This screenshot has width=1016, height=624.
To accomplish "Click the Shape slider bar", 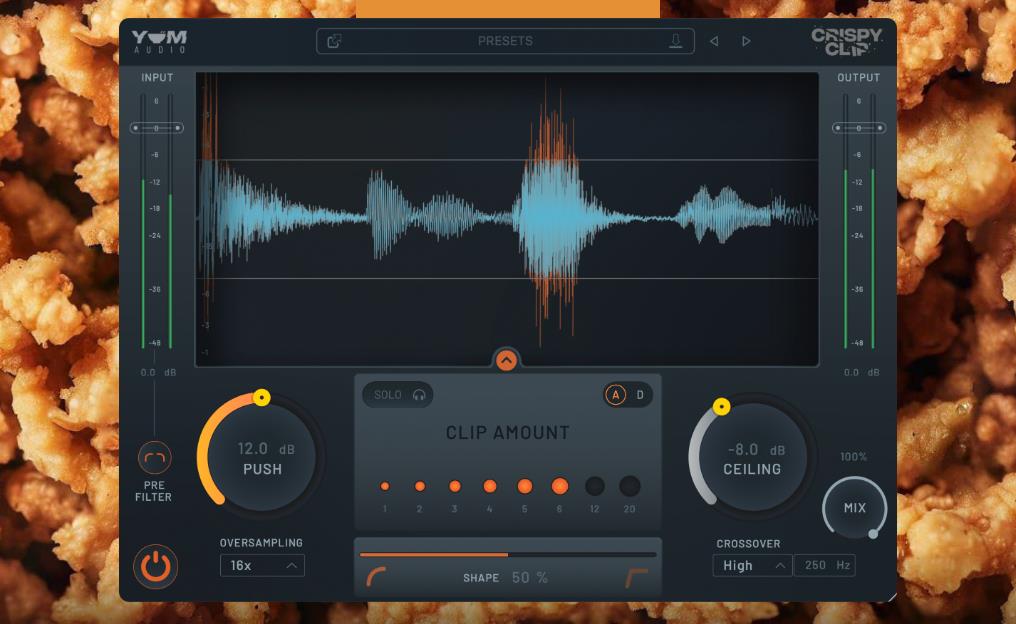I will [508, 555].
